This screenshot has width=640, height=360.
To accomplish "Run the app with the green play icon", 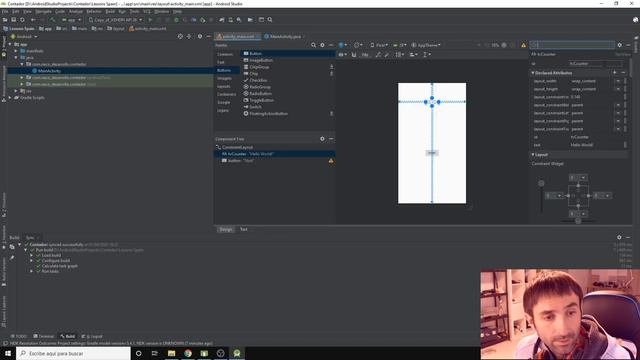I will coord(150,20).
